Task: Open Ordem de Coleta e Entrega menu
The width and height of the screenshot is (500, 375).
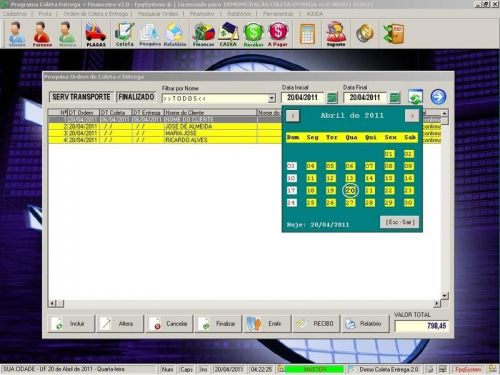Action: [x=96, y=14]
